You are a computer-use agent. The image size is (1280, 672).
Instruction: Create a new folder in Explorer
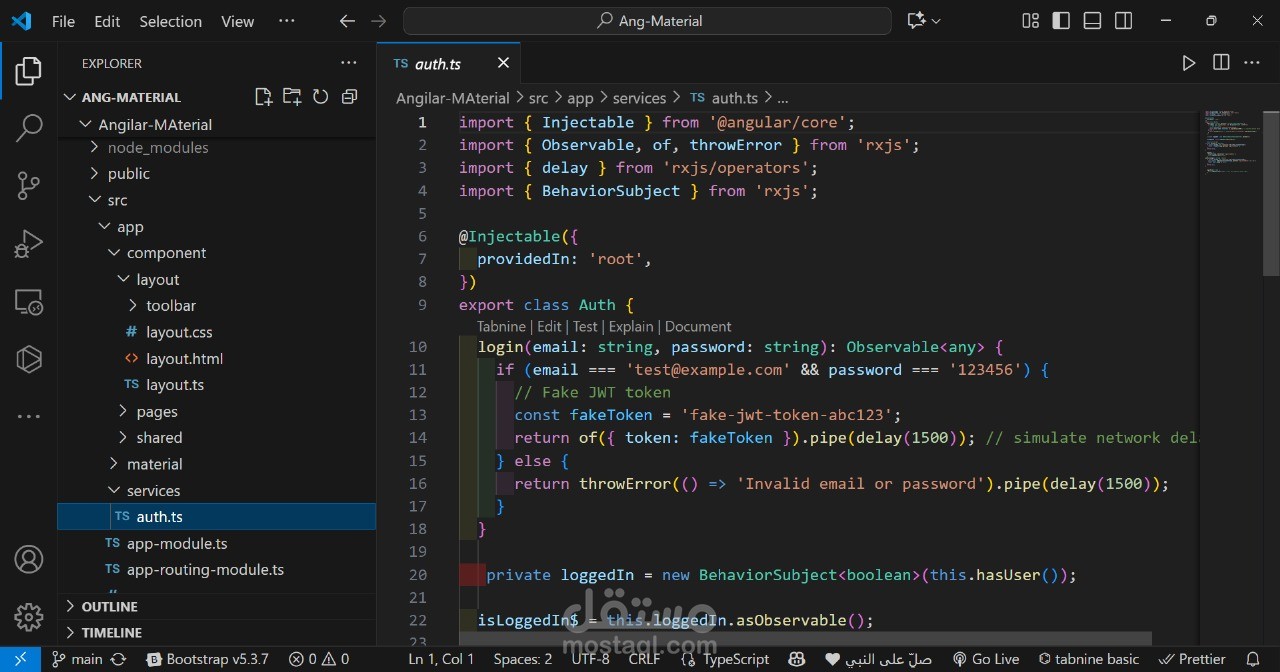(292, 97)
